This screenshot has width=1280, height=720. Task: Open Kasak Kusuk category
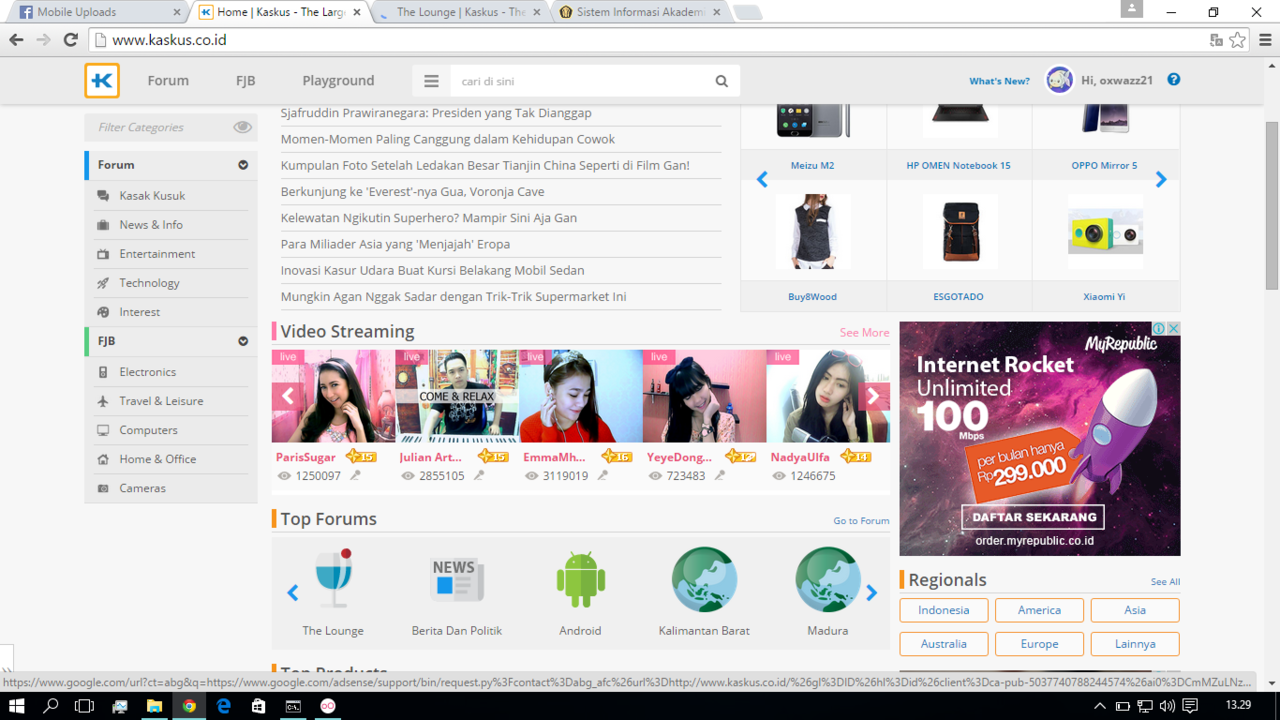[x=152, y=196]
